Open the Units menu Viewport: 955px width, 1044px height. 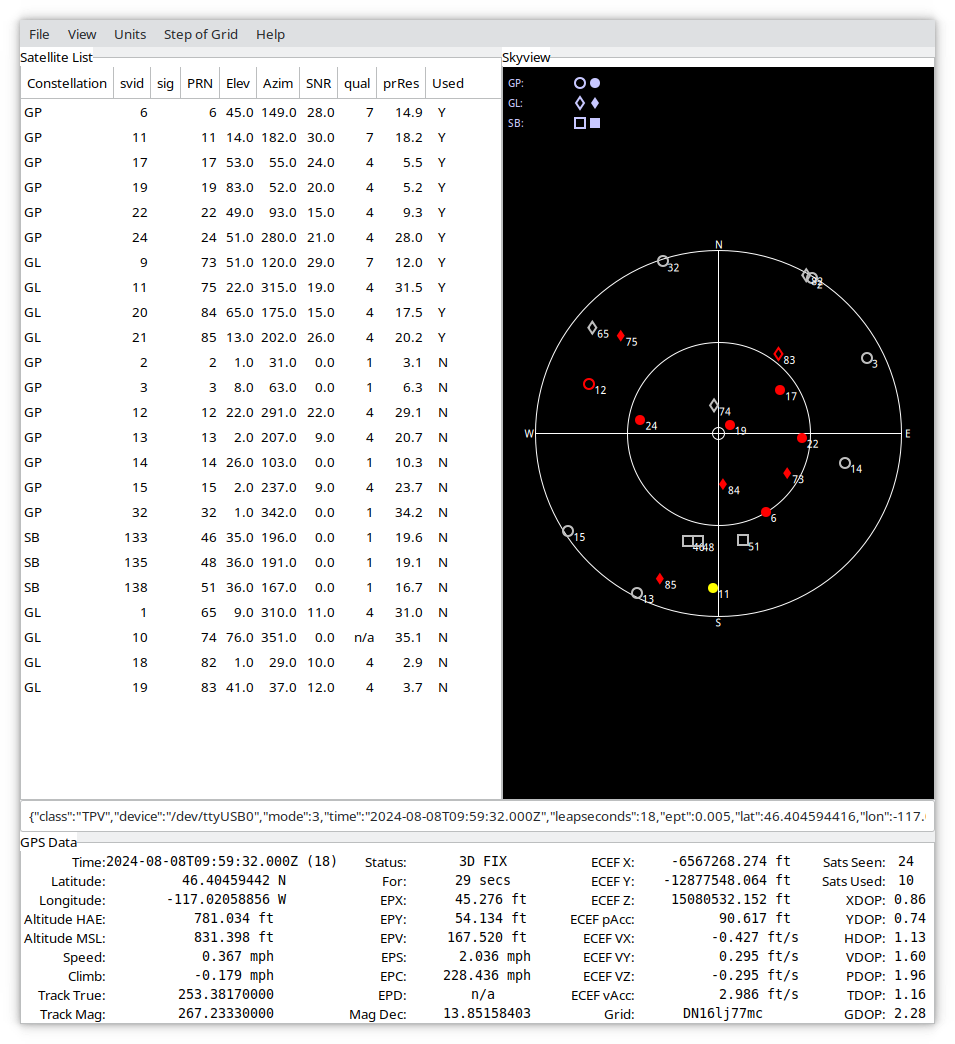point(130,34)
